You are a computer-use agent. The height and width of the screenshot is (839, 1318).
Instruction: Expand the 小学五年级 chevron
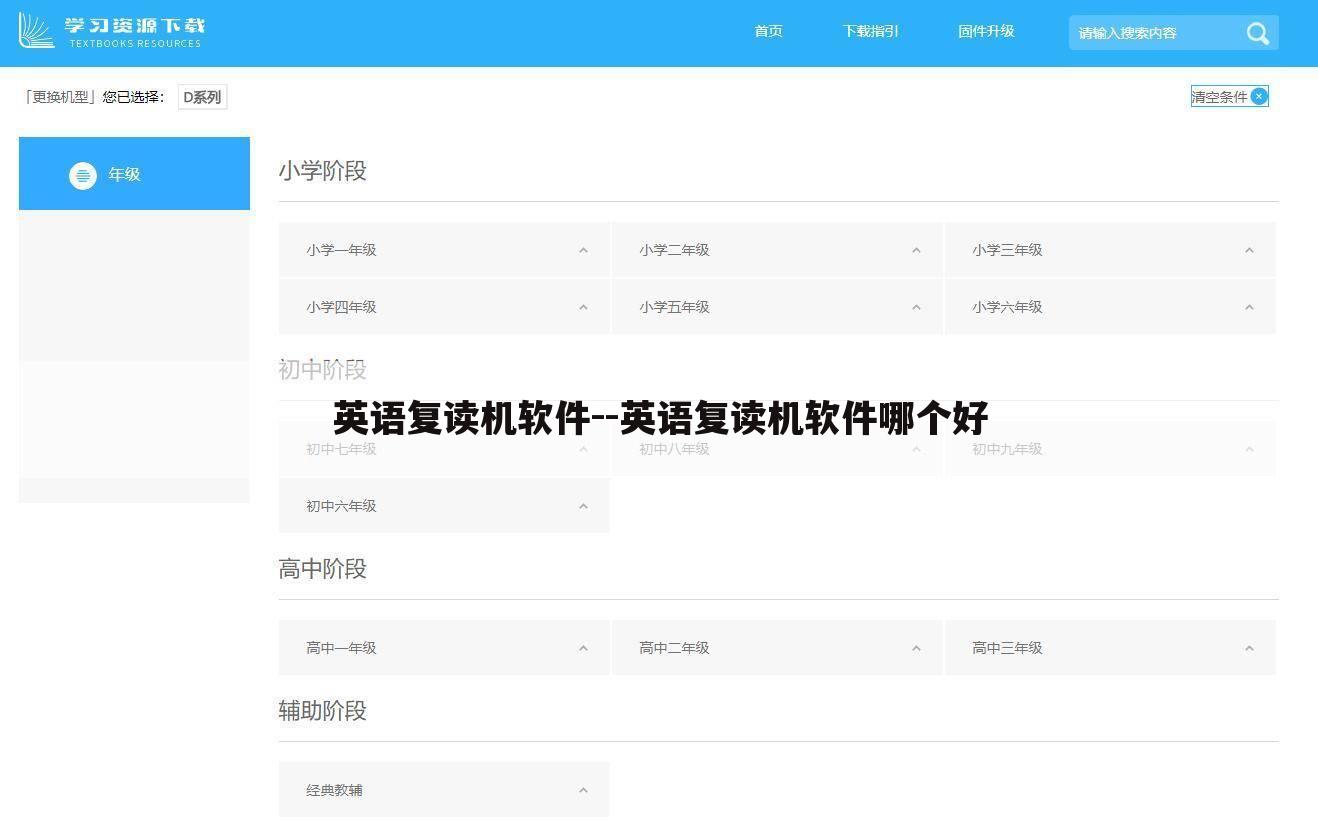tap(916, 307)
